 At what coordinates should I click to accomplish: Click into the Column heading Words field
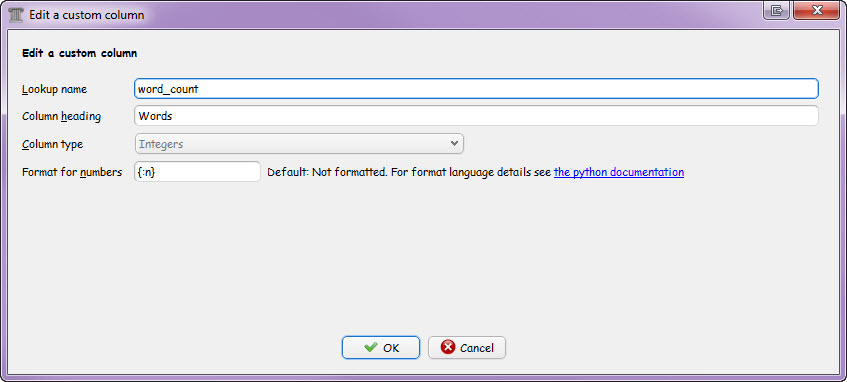[x=476, y=116]
